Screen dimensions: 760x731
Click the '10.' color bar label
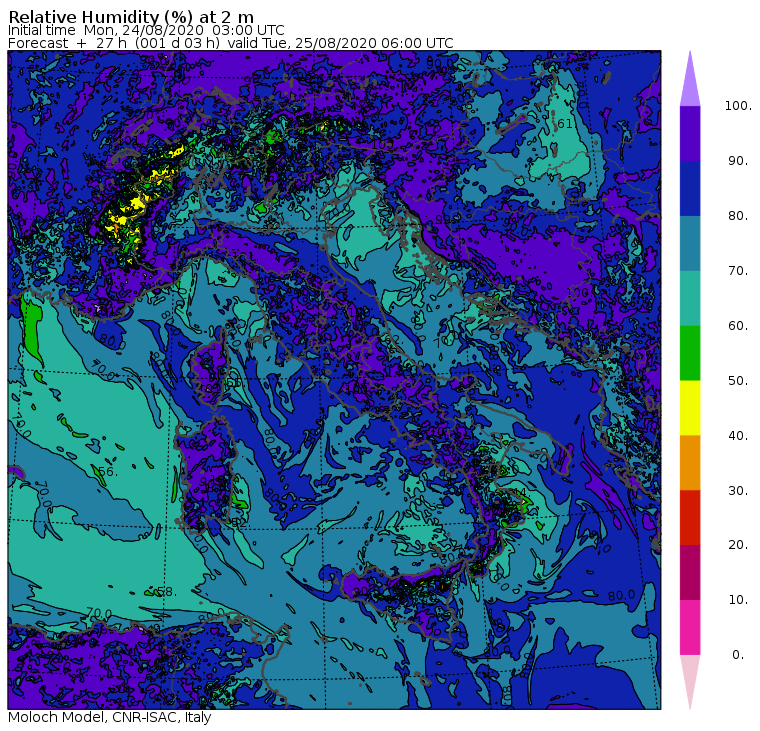coord(738,600)
